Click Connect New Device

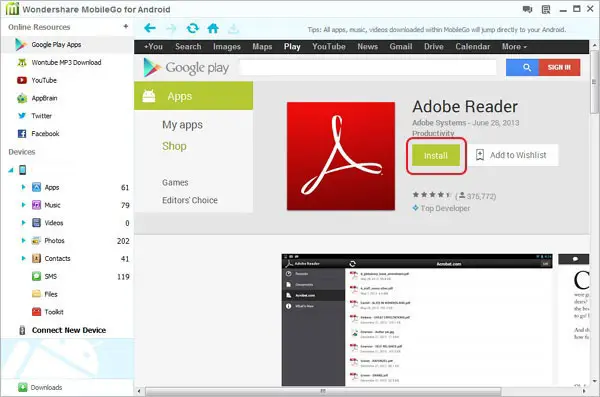(69, 330)
